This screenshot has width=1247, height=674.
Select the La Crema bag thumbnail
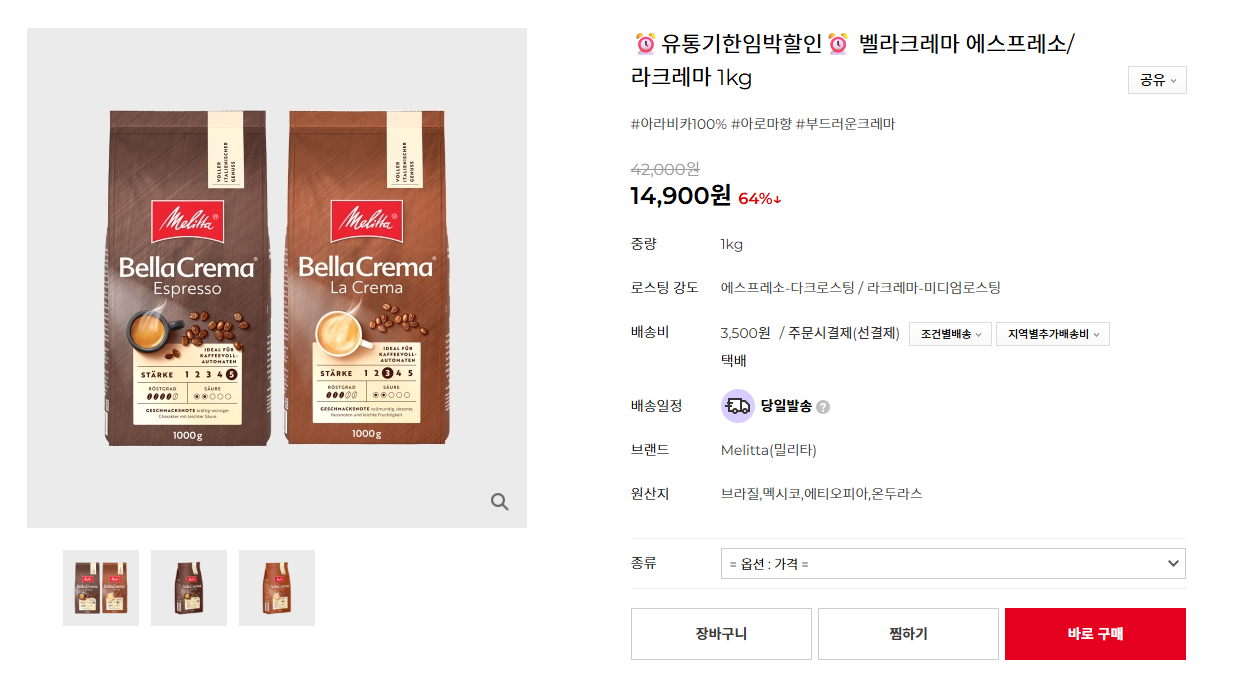coord(277,588)
